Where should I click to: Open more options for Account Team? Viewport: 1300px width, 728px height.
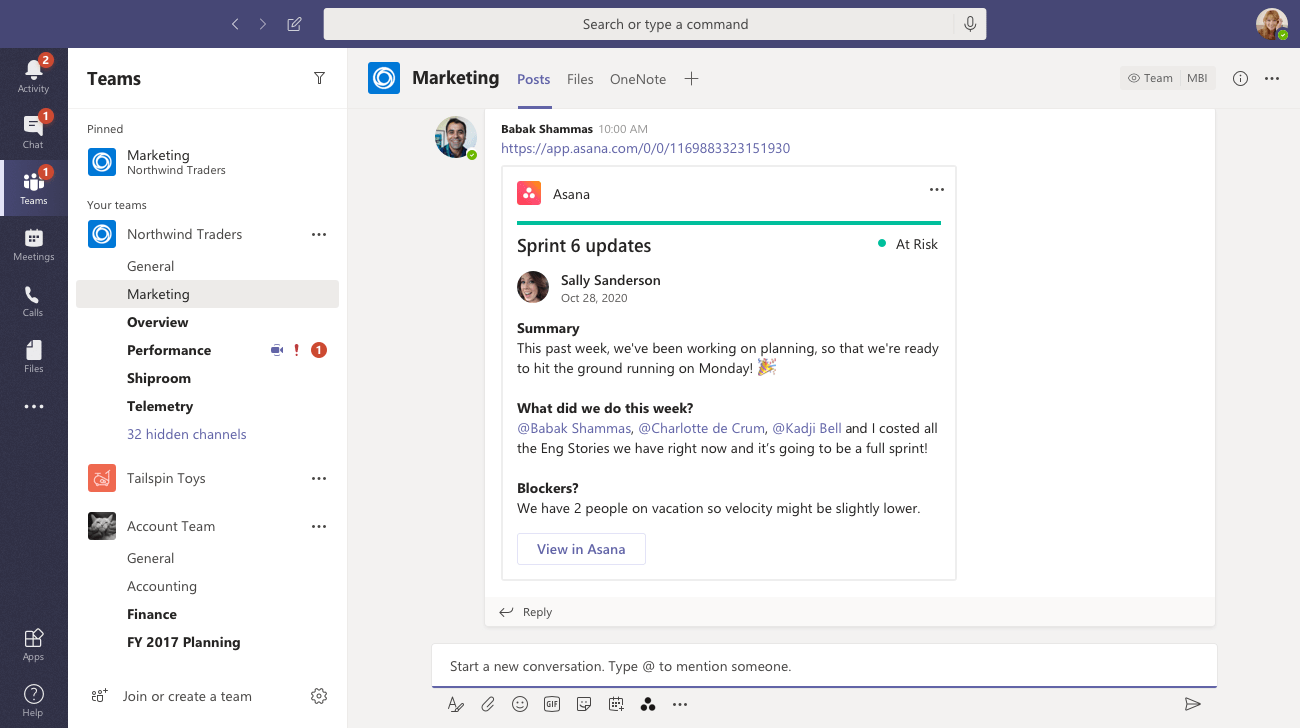coord(319,526)
